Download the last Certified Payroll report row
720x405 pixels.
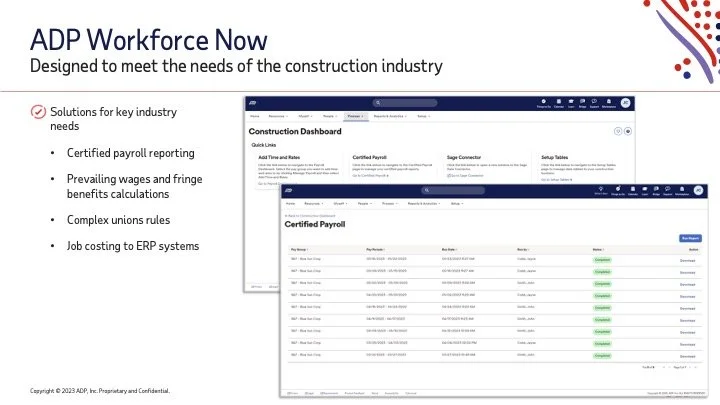coord(687,356)
